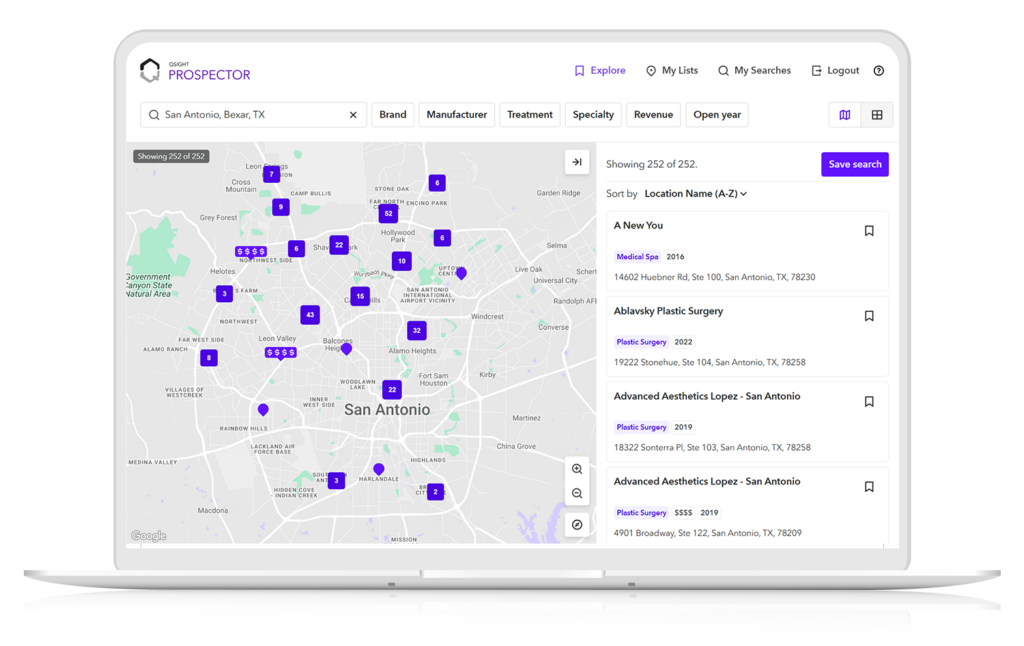Collapse the results panel with the arrow toggle
The image size is (1024, 646).
576,160
